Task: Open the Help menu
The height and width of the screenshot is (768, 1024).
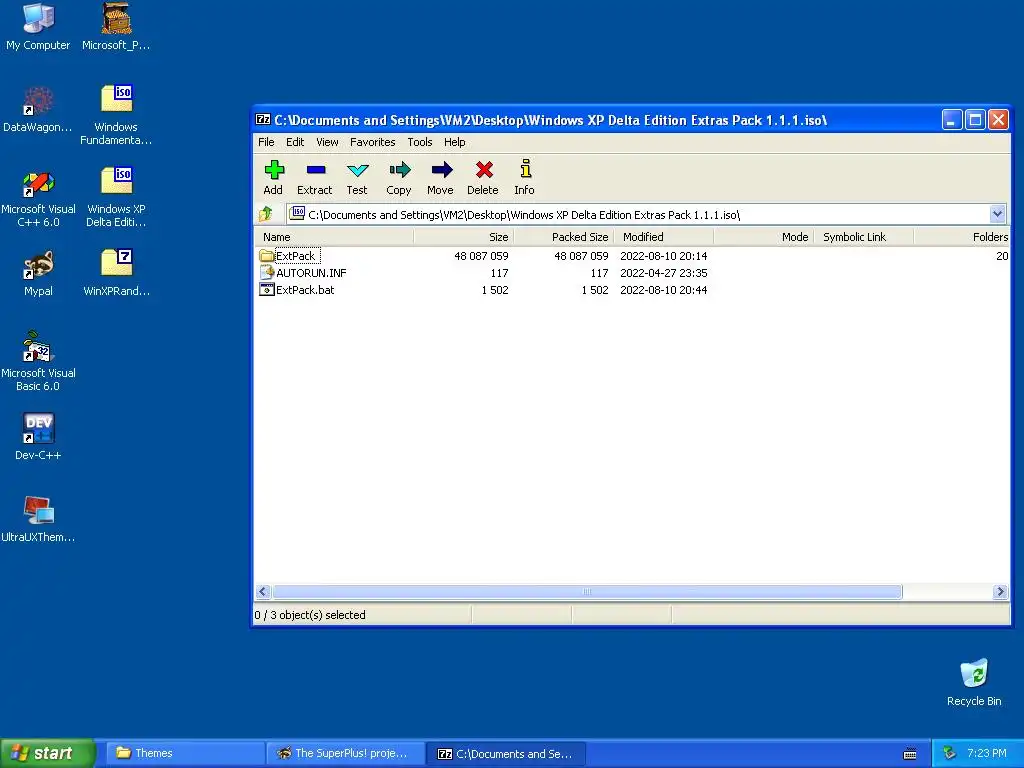Action: [x=455, y=142]
